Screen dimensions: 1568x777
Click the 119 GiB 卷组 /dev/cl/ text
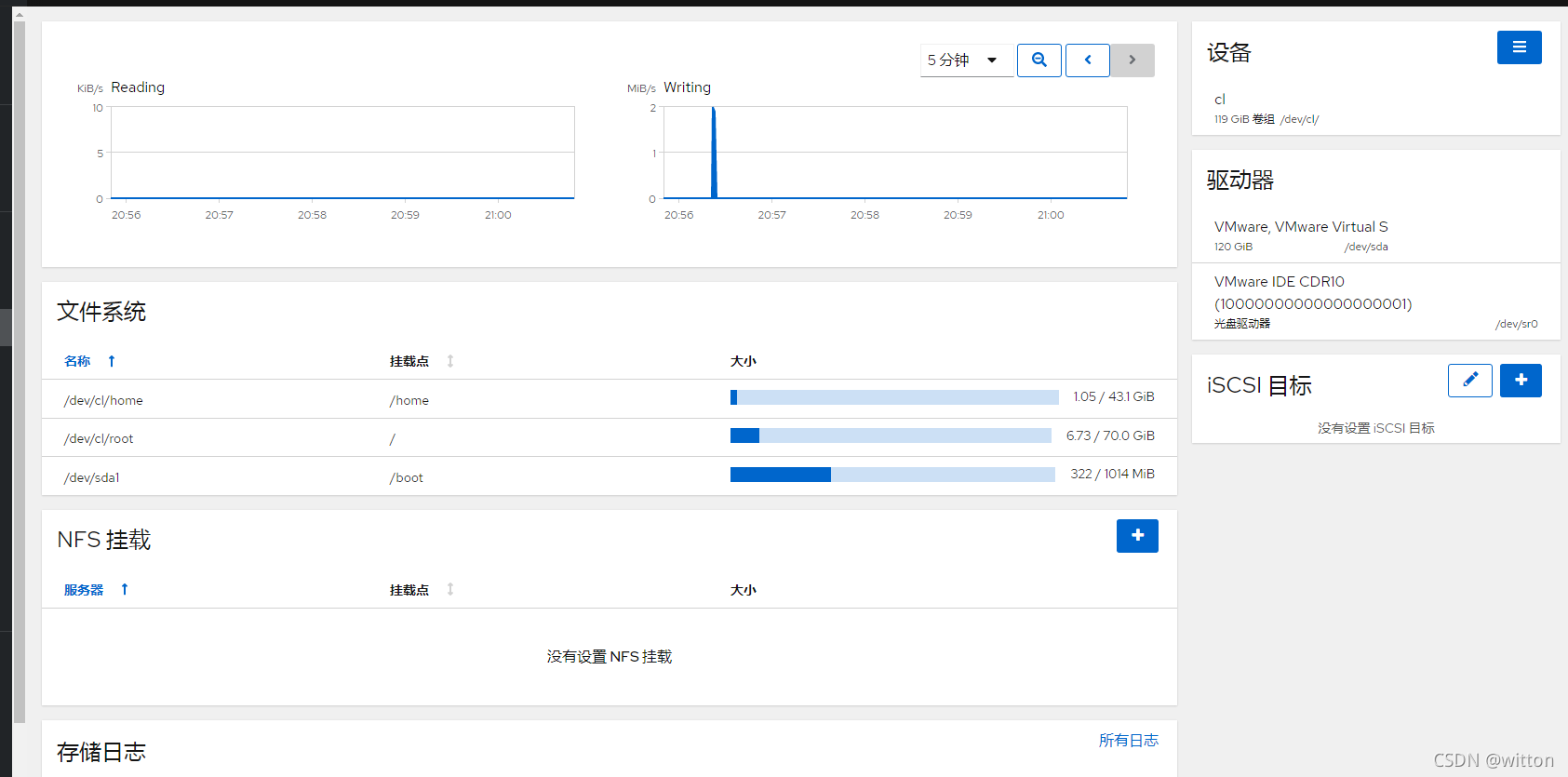coord(1266,119)
